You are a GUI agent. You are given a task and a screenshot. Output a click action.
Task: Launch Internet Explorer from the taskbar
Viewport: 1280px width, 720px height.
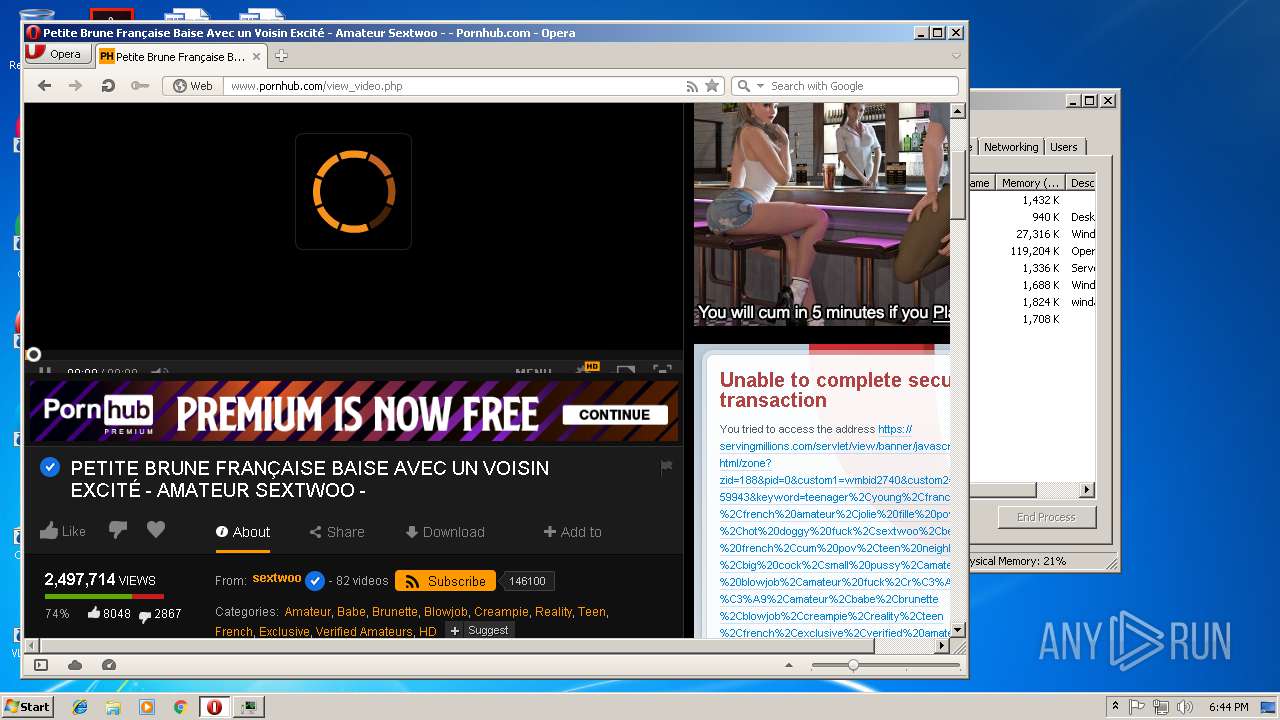80,706
